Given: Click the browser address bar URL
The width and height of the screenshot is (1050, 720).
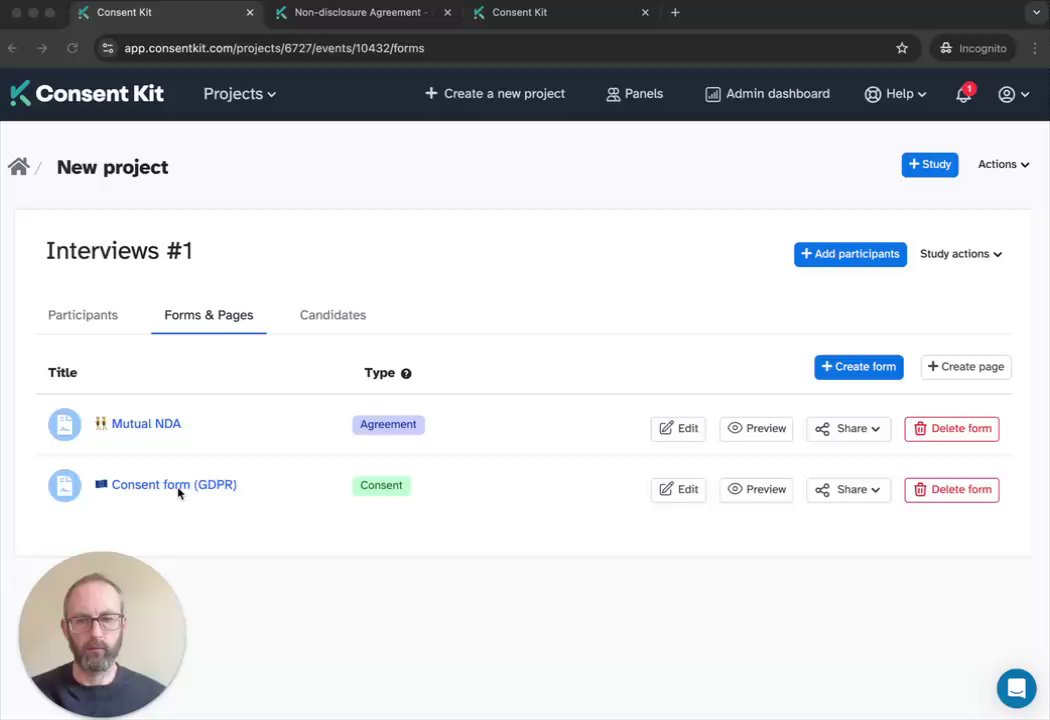Looking at the screenshot, I should pyautogui.click(x=274, y=48).
